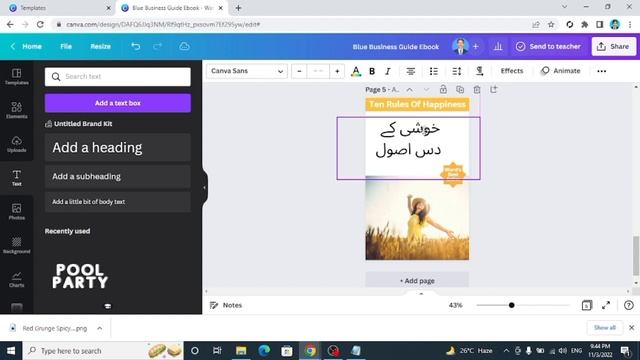The image size is (640, 360).
Task: Click the Undo arrow
Action: coord(136,47)
